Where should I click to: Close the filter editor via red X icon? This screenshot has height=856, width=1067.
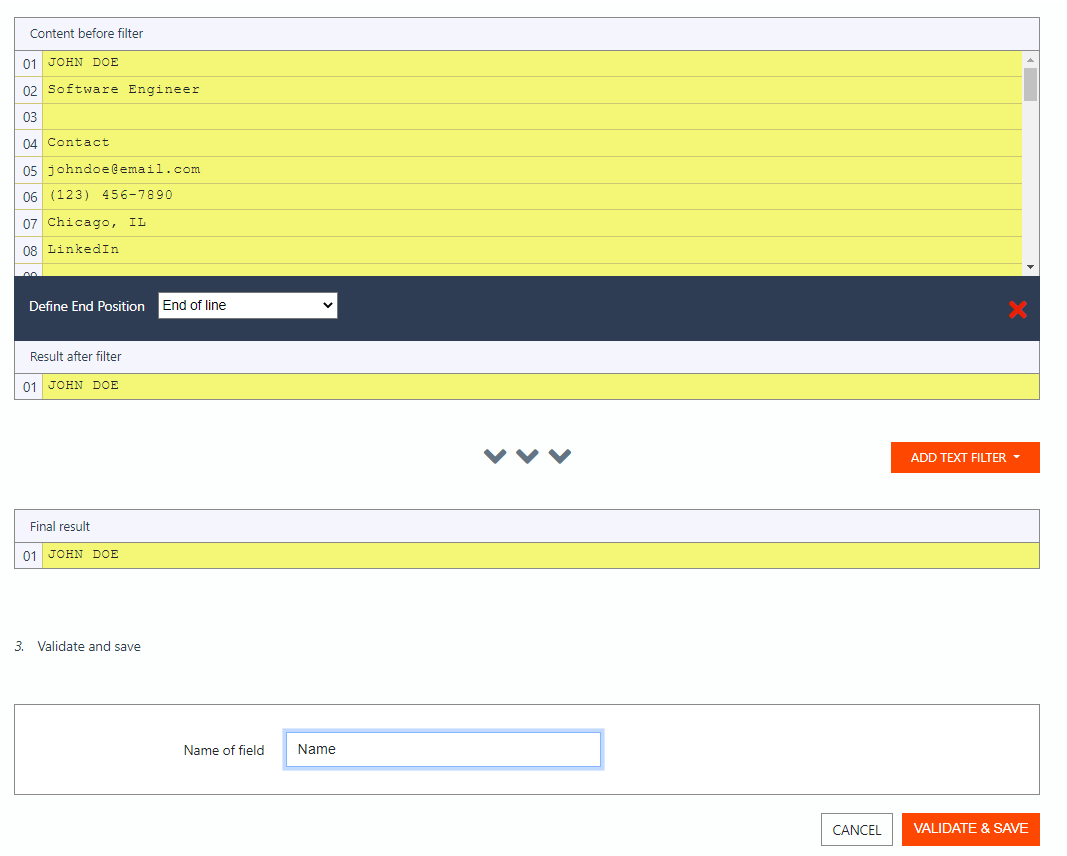(1018, 309)
